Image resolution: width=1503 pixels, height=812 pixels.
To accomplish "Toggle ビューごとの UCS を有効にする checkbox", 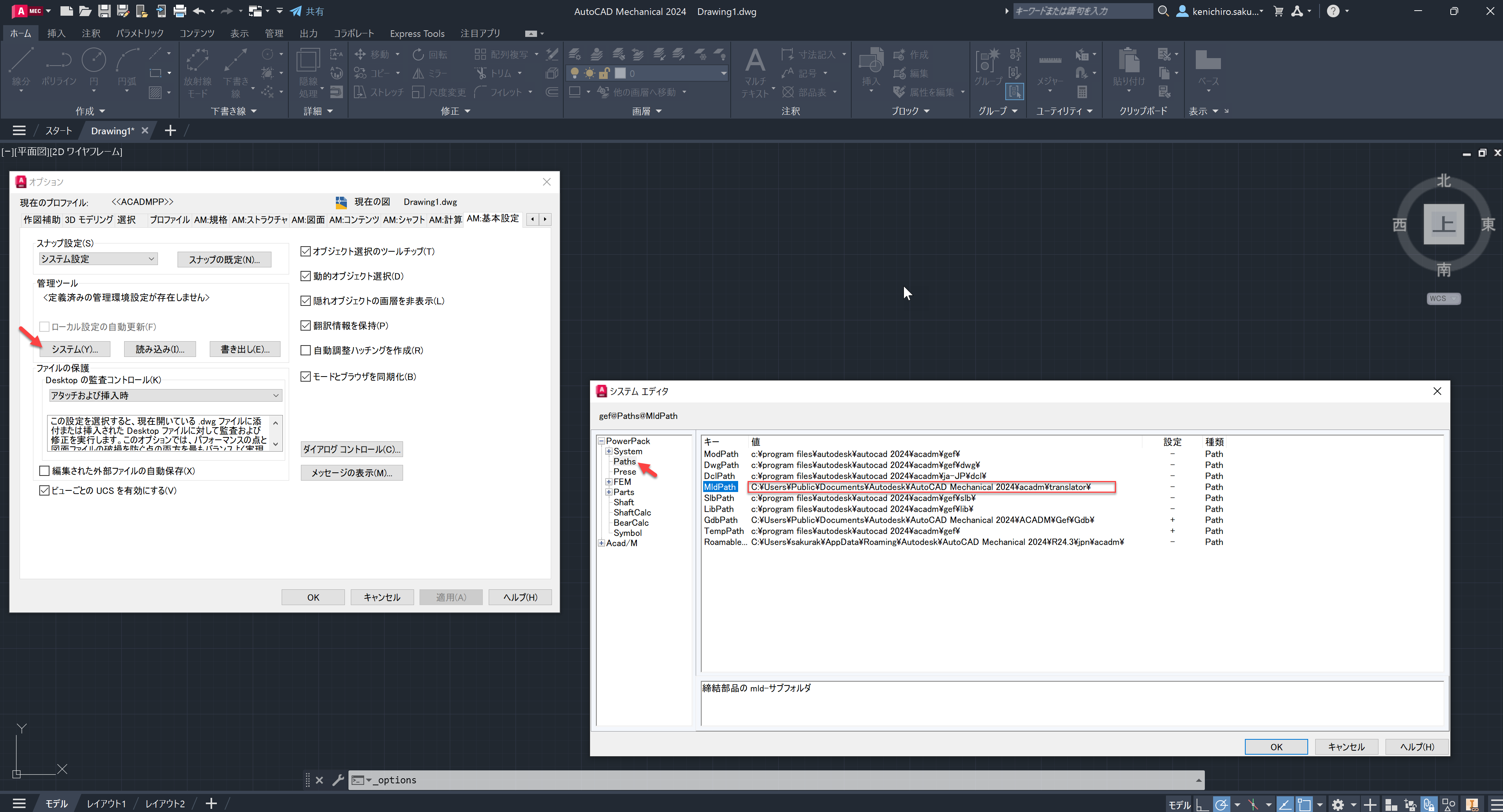I will pyautogui.click(x=44, y=490).
